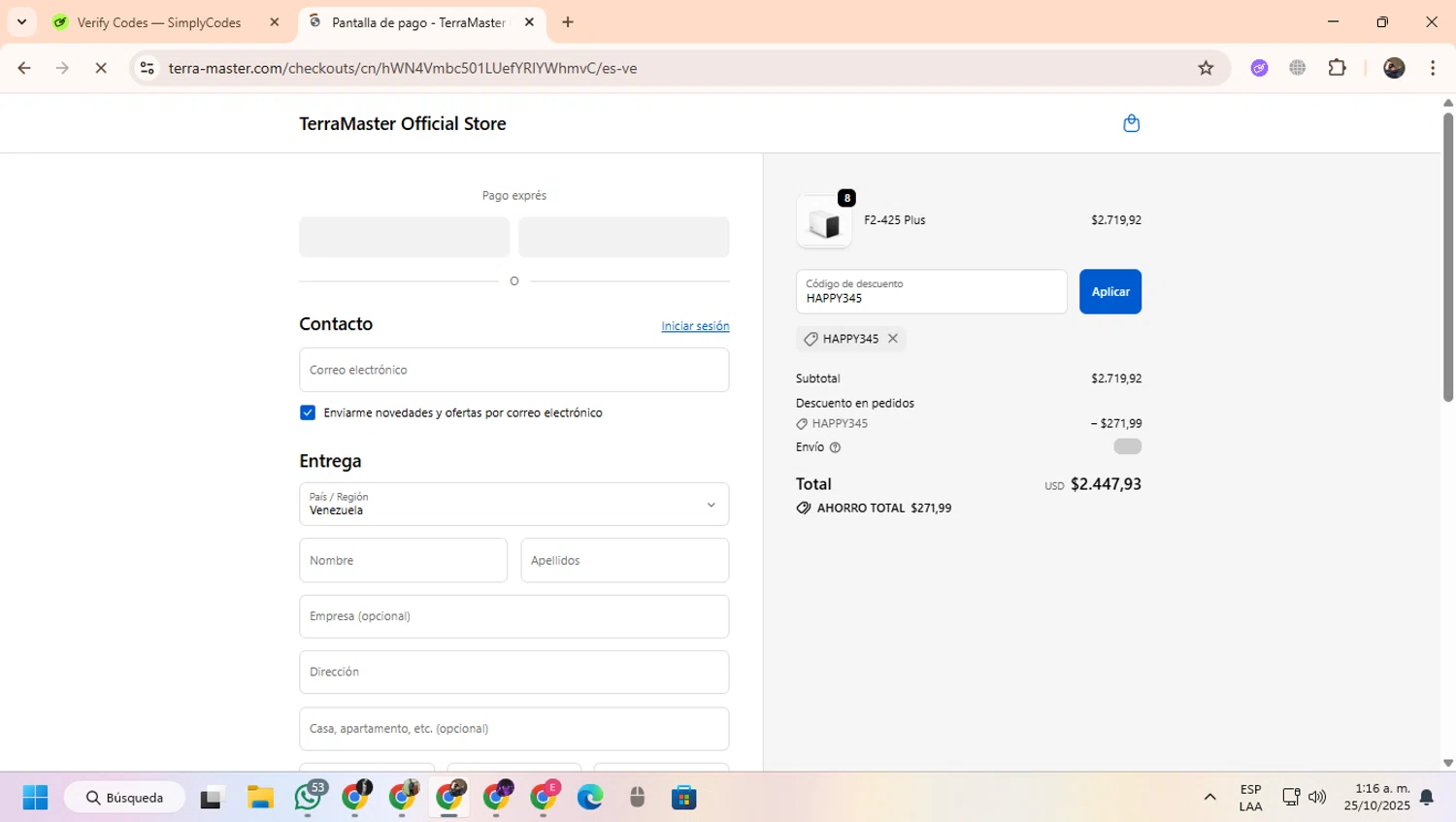This screenshot has height=822, width=1456.
Task: Click the ESP LAA language indicator
Action: click(1251, 798)
